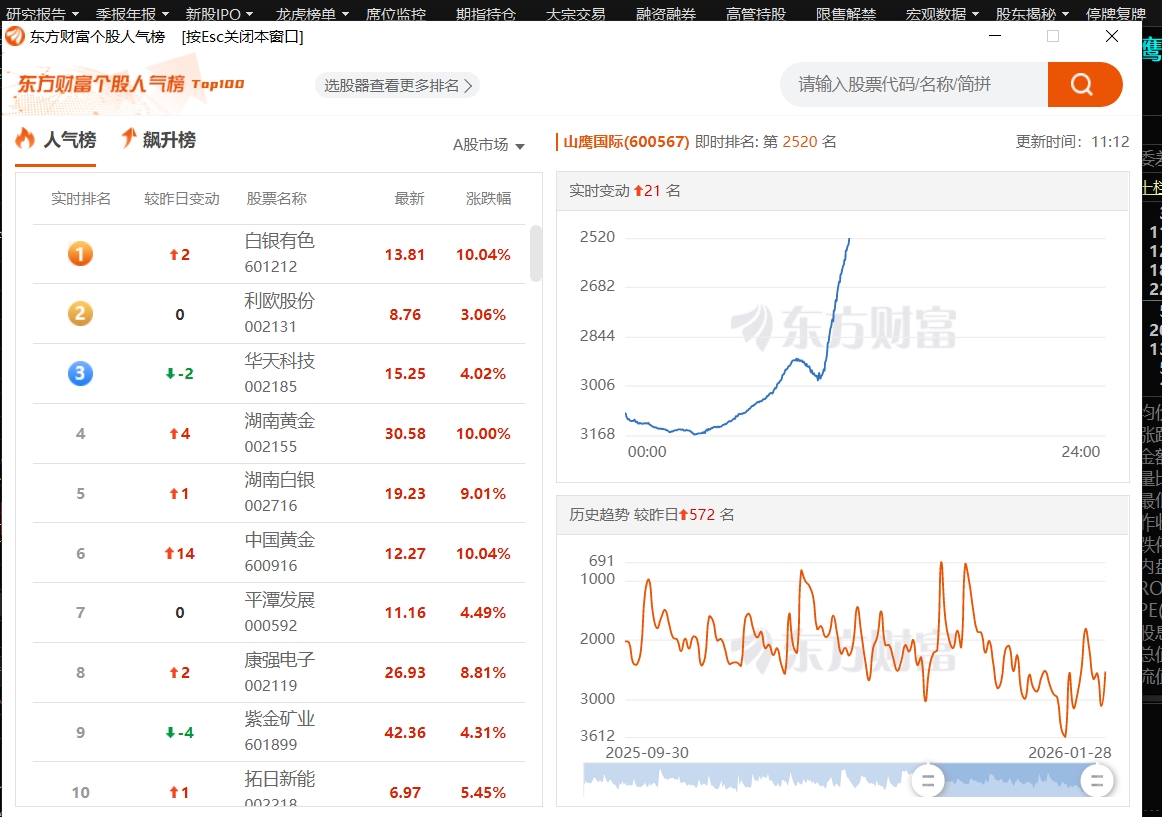Select the 中国黄金 stock name
Image resolution: width=1162 pixels, height=817 pixels.
279,540
